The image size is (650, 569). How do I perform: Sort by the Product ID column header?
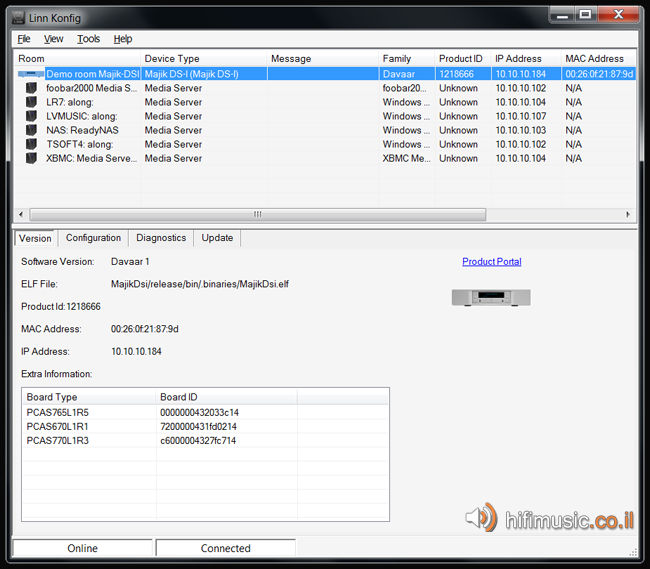(463, 58)
